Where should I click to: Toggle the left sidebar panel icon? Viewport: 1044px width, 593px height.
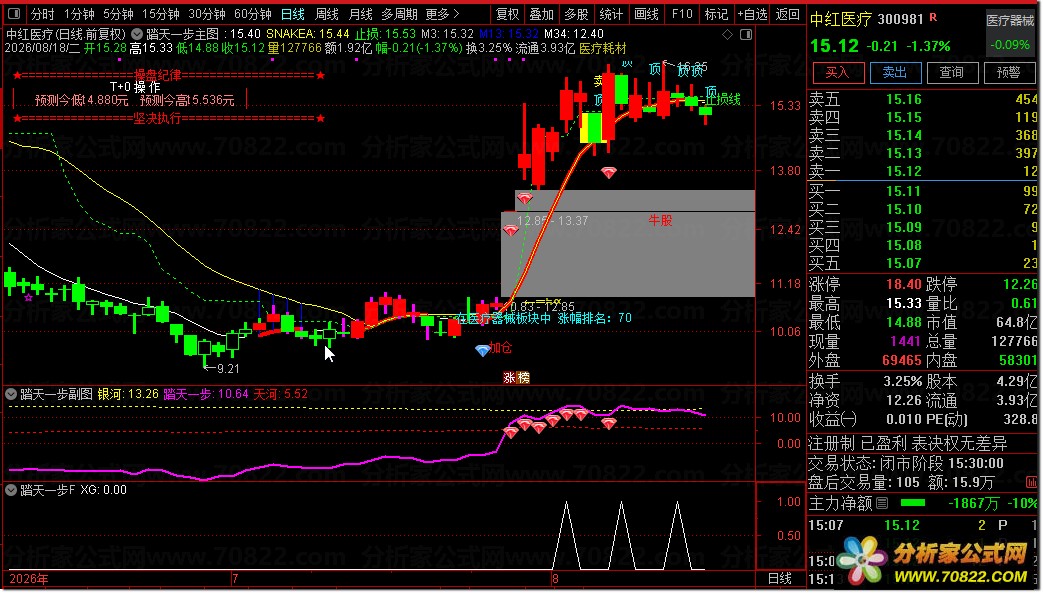(13, 13)
